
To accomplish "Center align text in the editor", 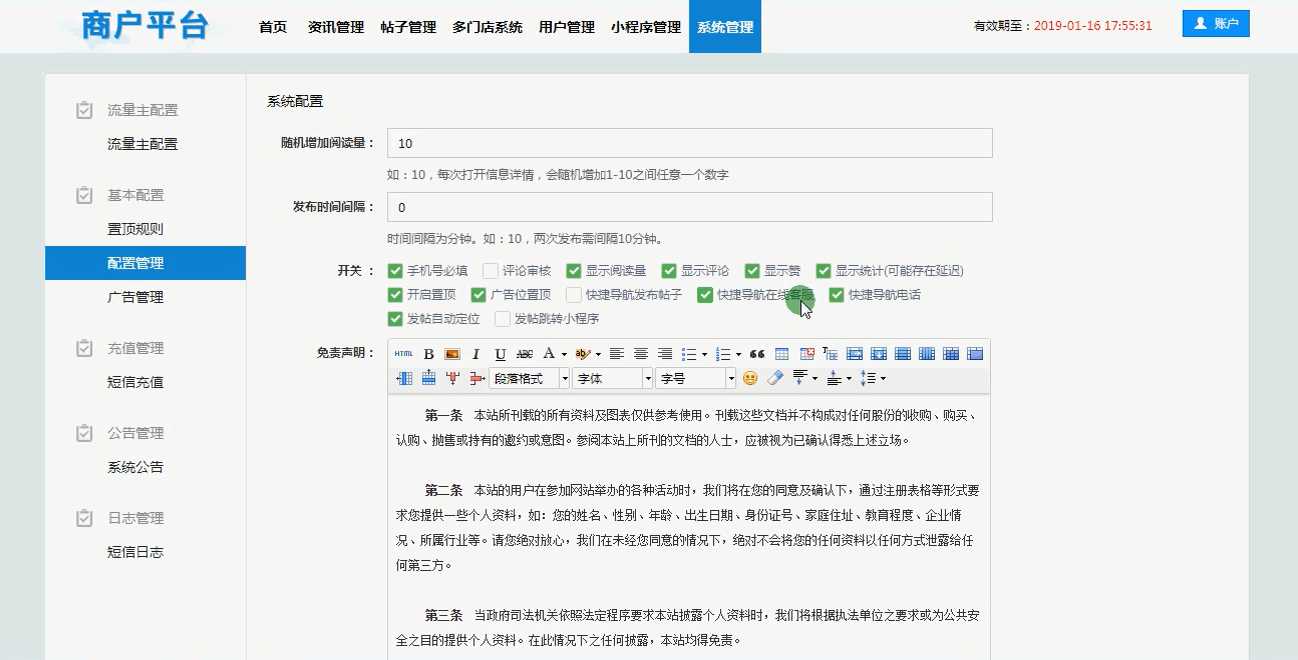I will pyautogui.click(x=640, y=354).
